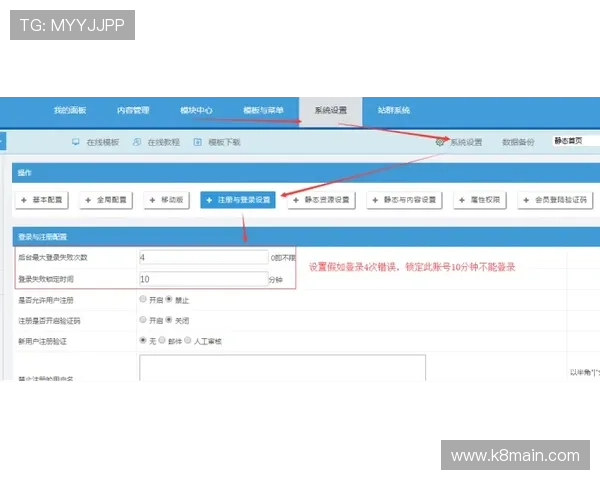Open the 静态资源设置 button
Screen dimensions: 600x480
[321, 200]
